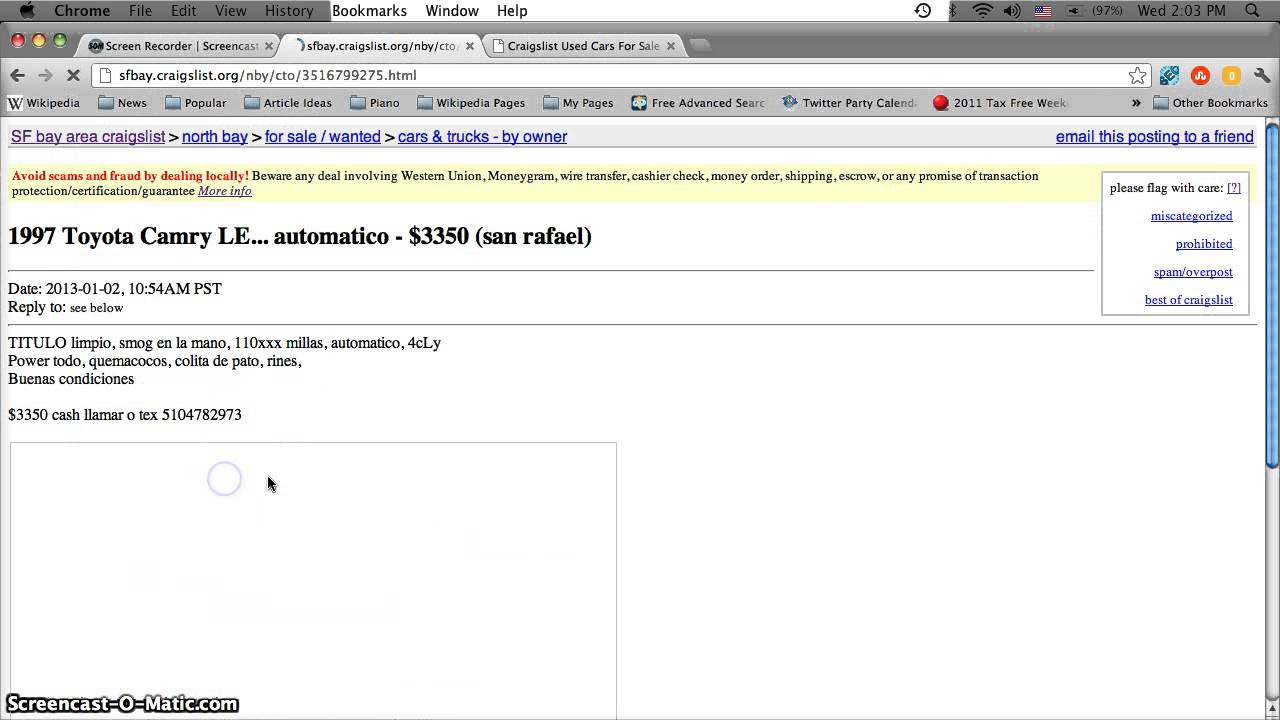1280x720 pixels.
Task: Click the [?] flag help link
Action: (x=1234, y=188)
